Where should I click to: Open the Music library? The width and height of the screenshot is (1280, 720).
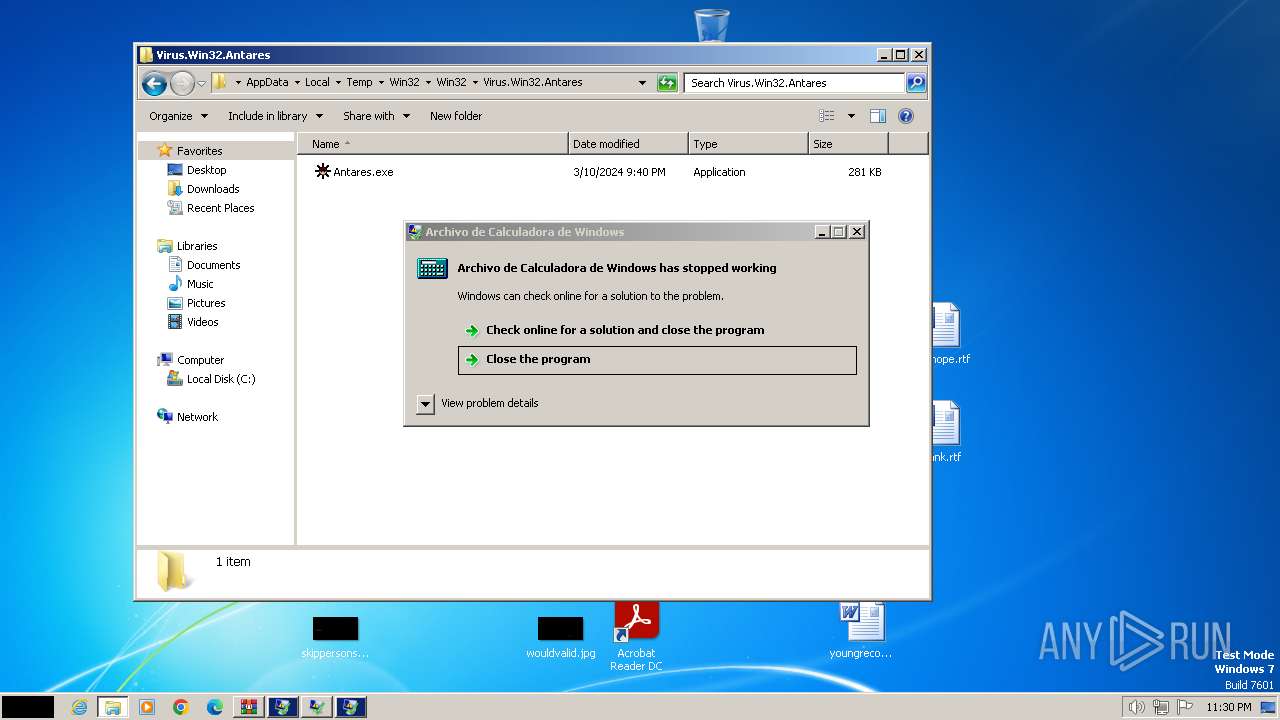(x=200, y=284)
